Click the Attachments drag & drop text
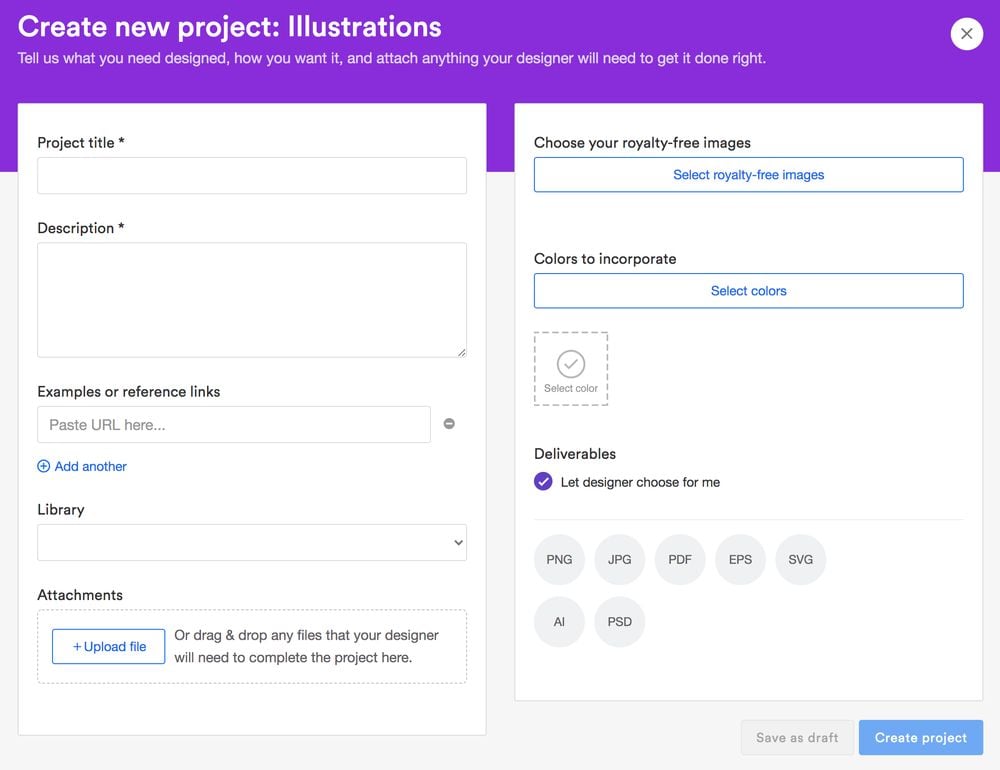 point(306,646)
